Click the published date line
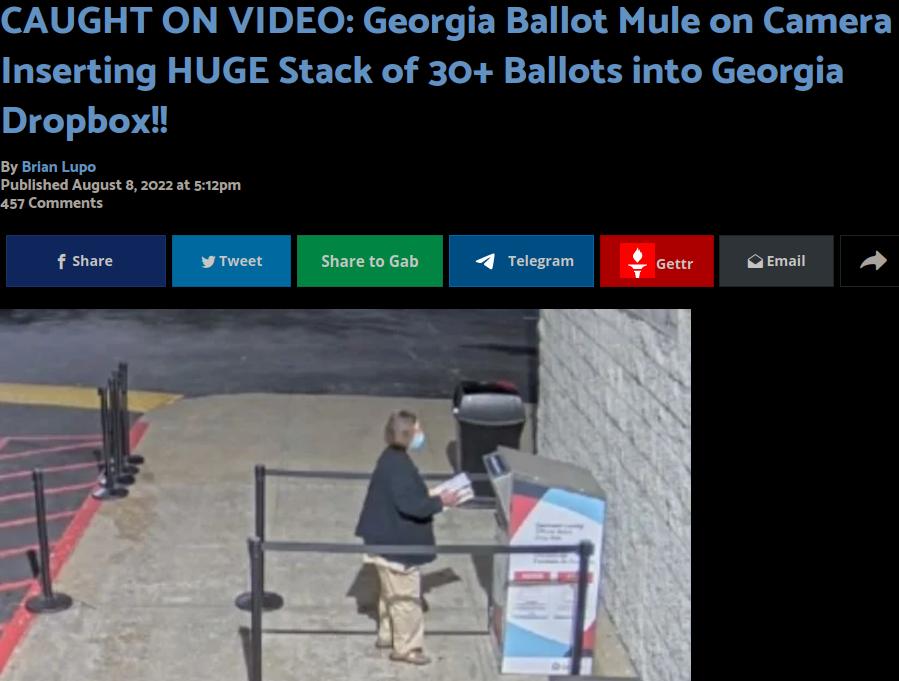Screen dimensions: 899x681 (120, 185)
